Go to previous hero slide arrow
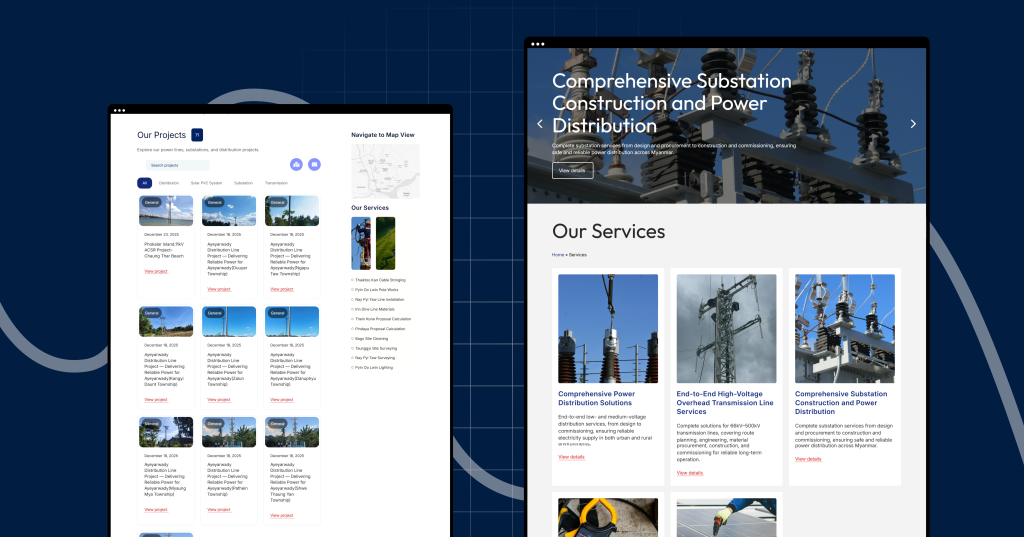 tap(539, 123)
